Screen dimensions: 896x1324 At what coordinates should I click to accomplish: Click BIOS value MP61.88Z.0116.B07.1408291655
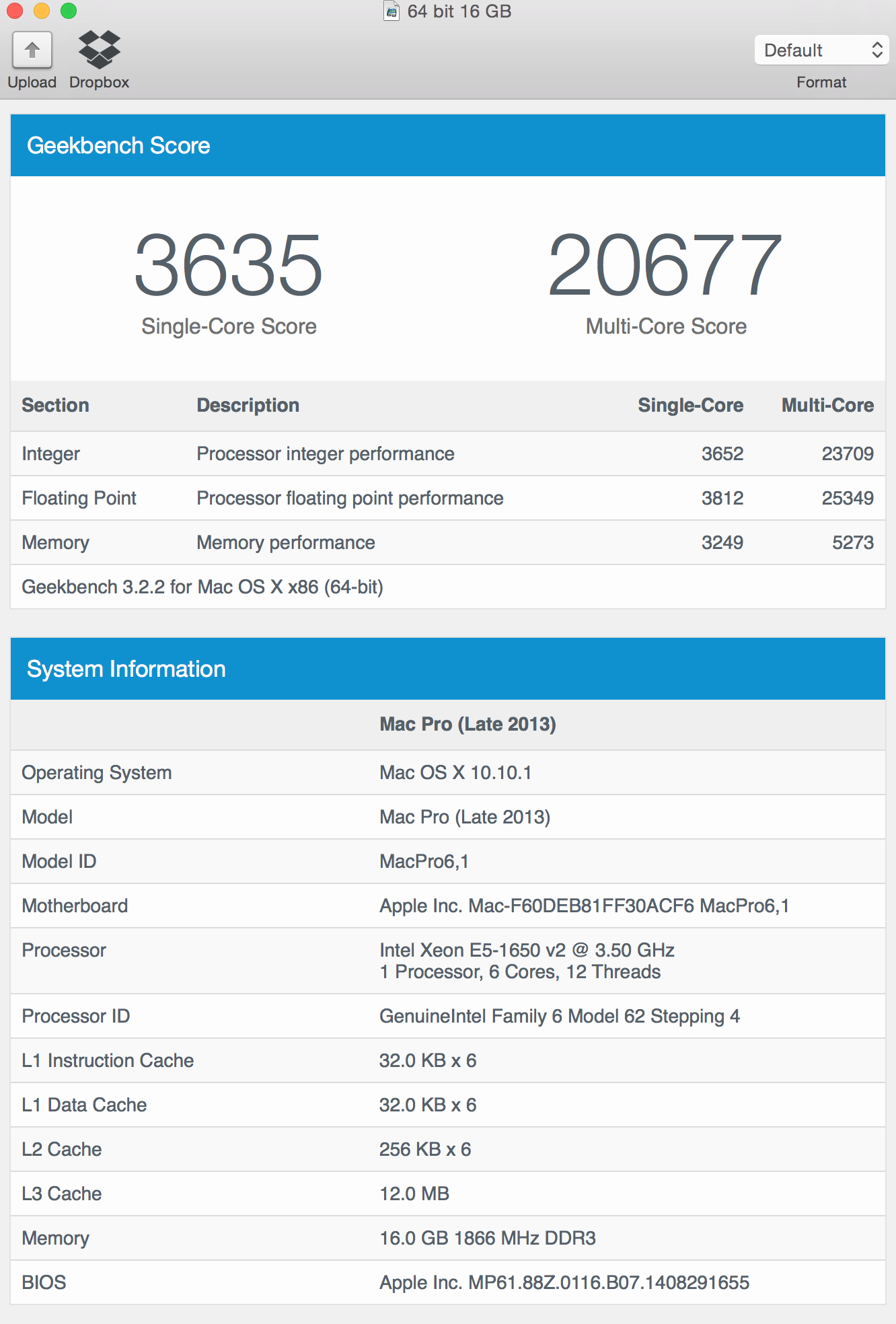[x=564, y=1282]
